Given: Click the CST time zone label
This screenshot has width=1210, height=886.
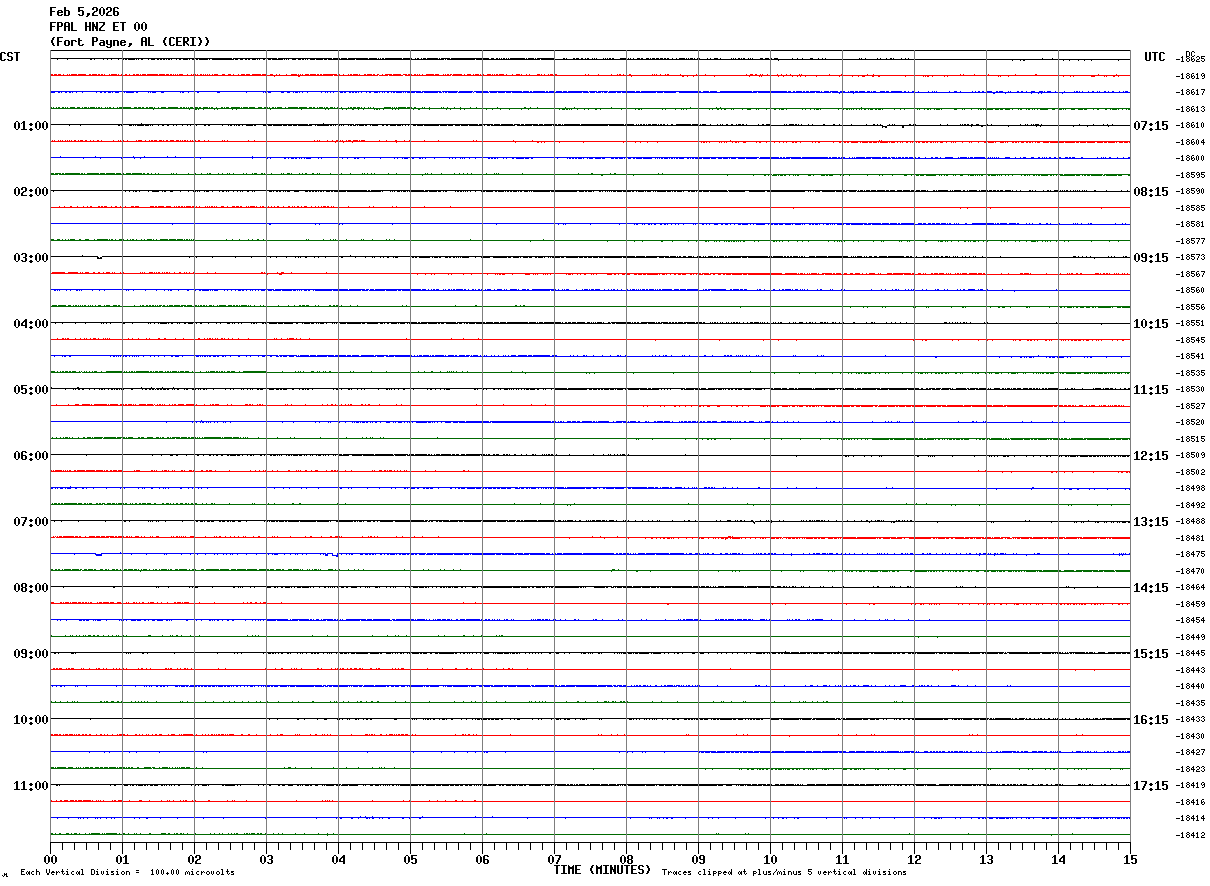Looking at the screenshot, I should [x=10, y=57].
